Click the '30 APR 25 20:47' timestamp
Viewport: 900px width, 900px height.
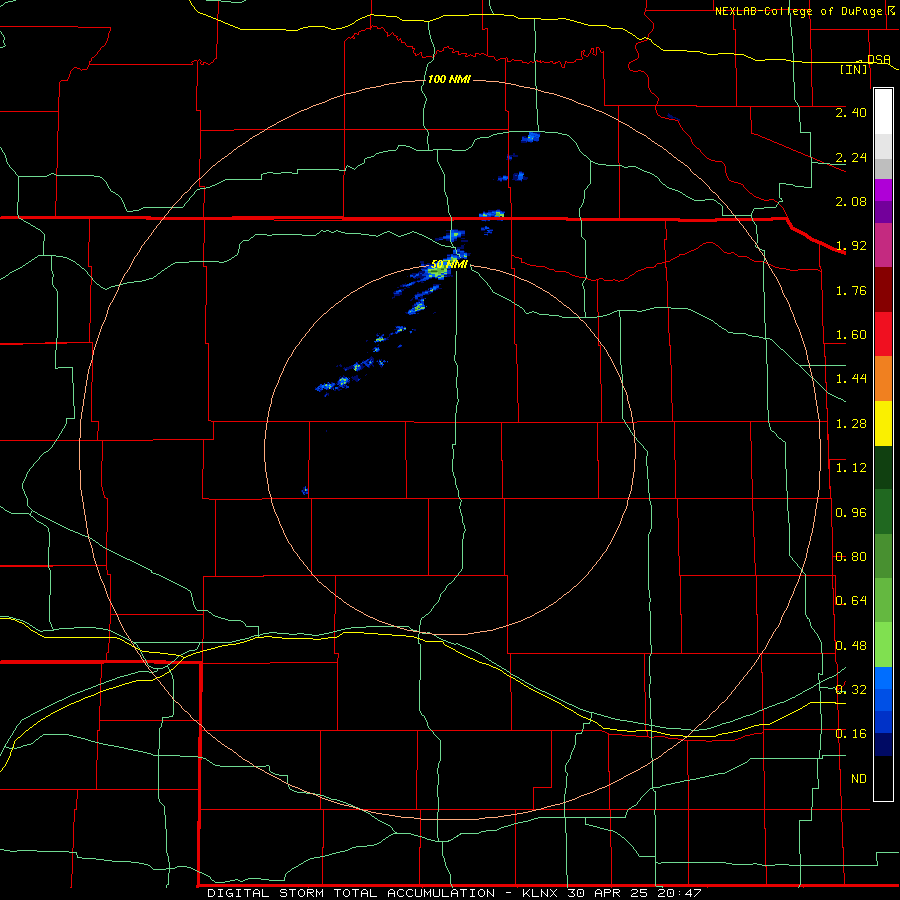pos(634,893)
